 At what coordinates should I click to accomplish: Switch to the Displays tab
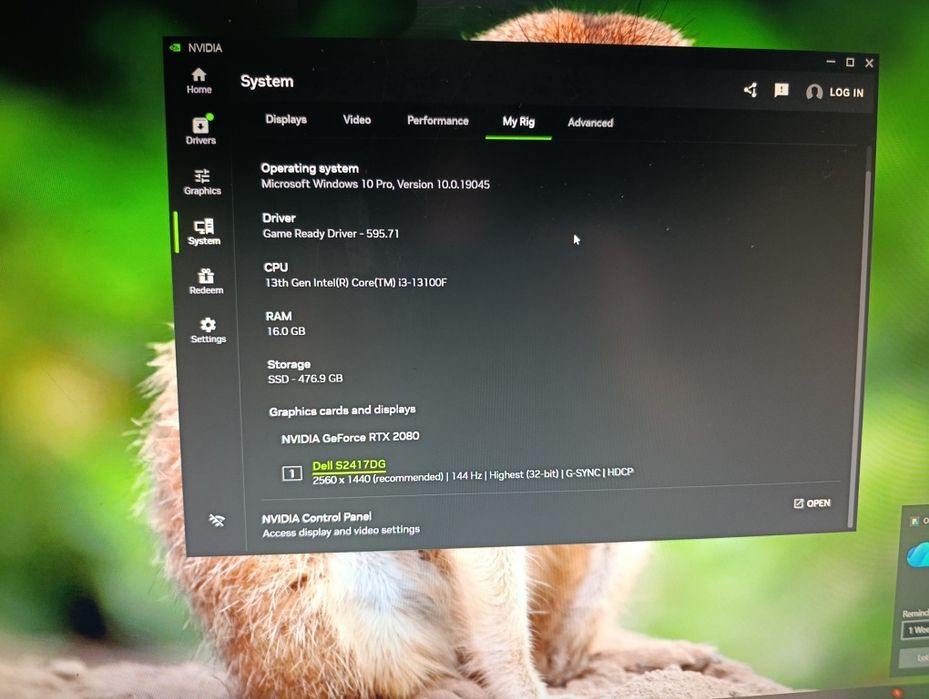286,119
